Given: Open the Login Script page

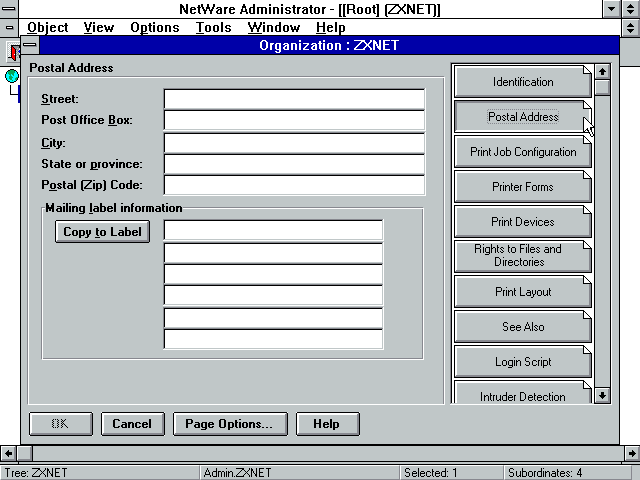Looking at the screenshot, I should [523, 362].
